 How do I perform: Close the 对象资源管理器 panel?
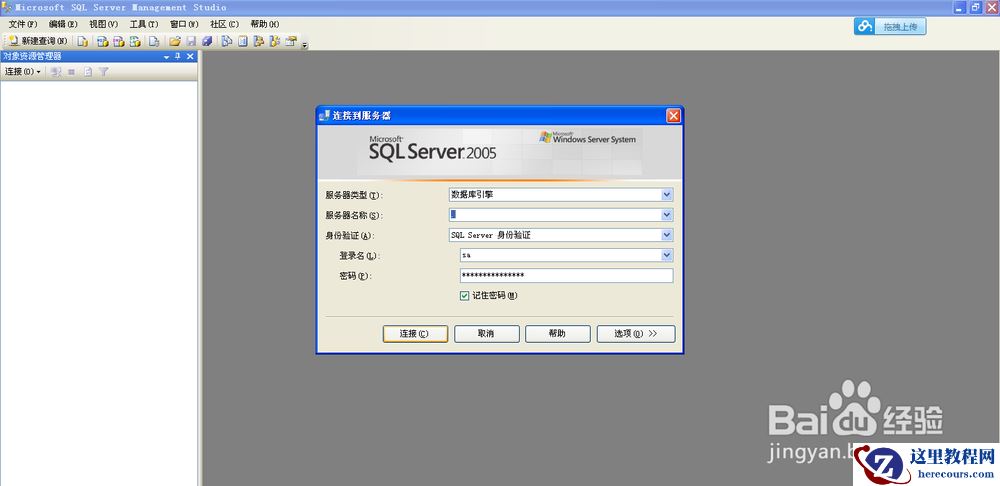coord(190,56)
